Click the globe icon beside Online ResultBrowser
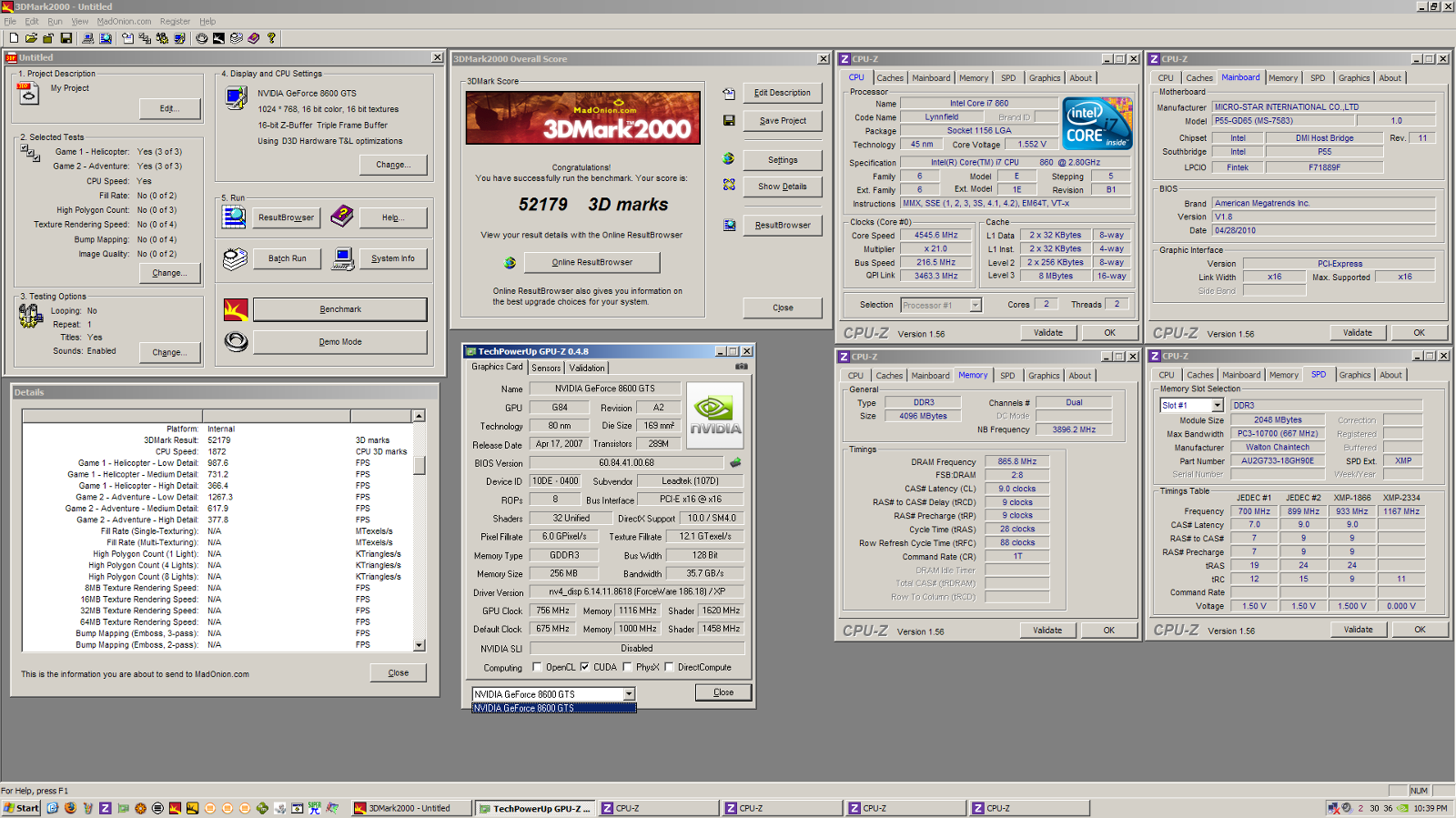 coord(510,262)
